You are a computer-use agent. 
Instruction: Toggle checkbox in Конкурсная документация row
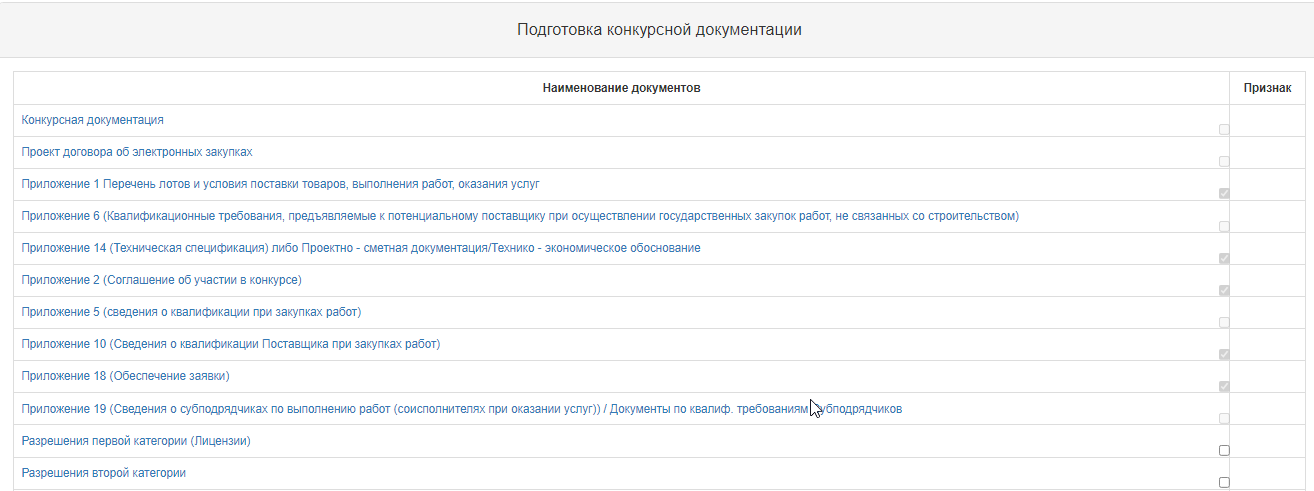point(1224,129)
